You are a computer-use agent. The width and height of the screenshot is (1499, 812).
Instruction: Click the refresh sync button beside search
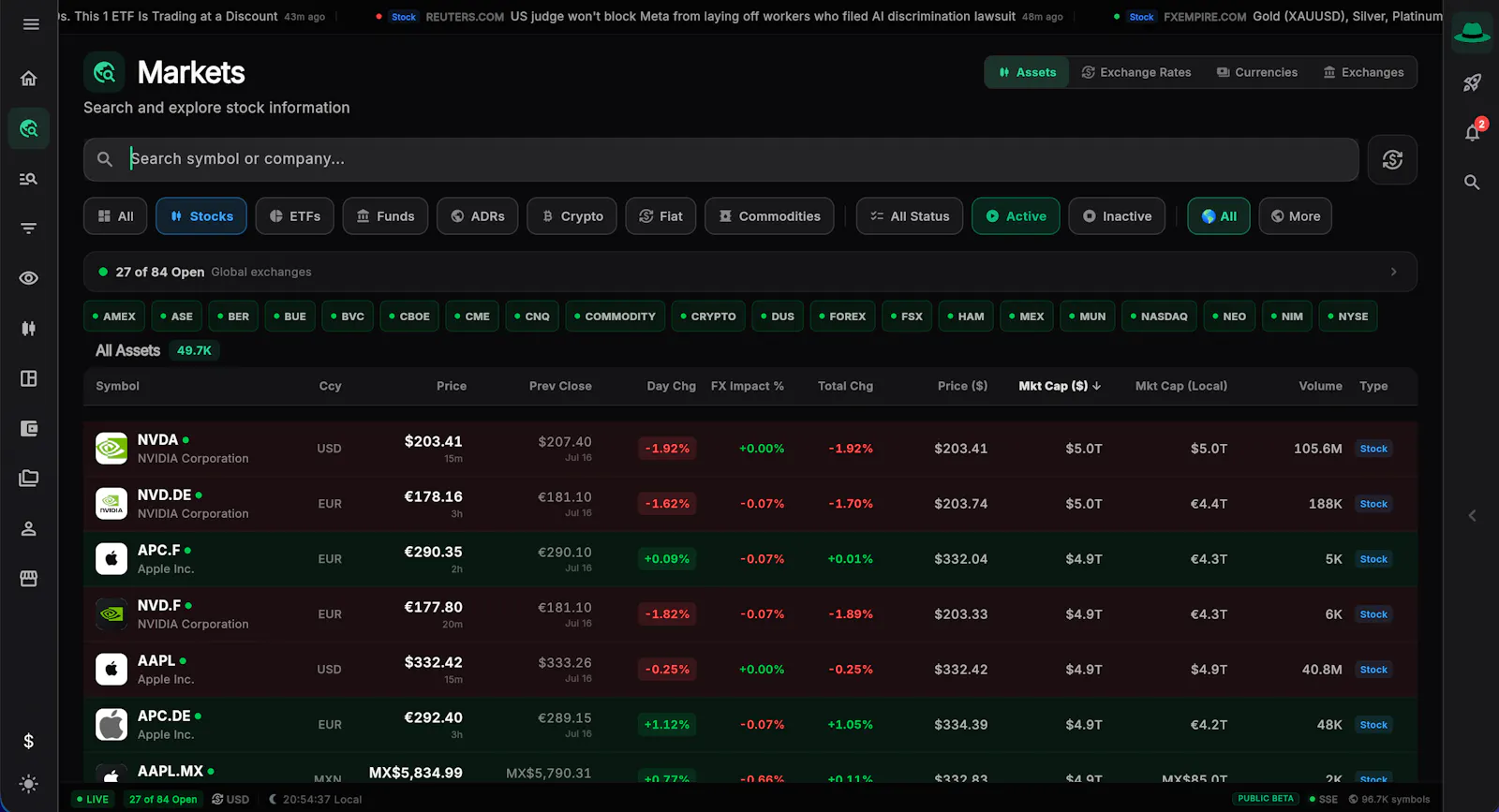pyautogui.click(x=1392, y=160)
